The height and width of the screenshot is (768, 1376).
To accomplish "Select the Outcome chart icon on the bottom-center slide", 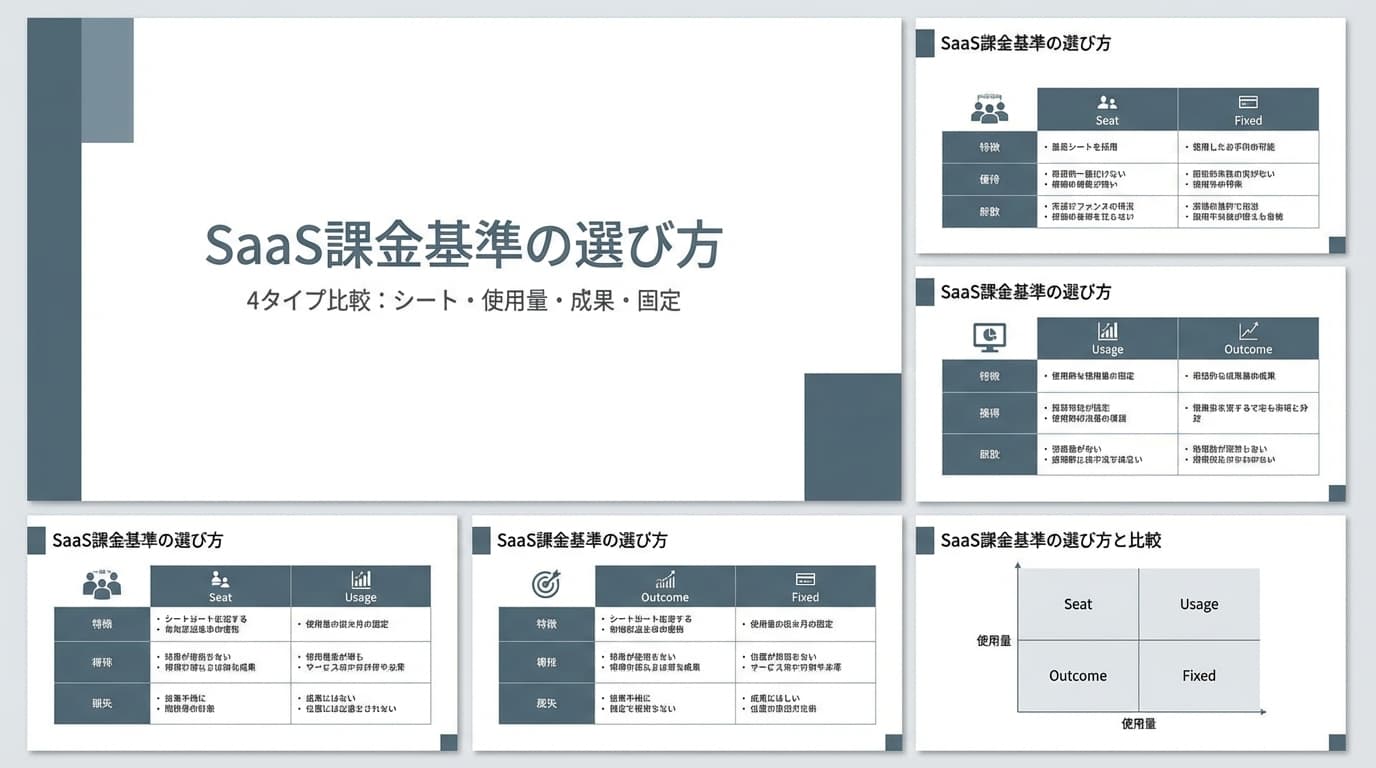I will [x=666, y=580].
